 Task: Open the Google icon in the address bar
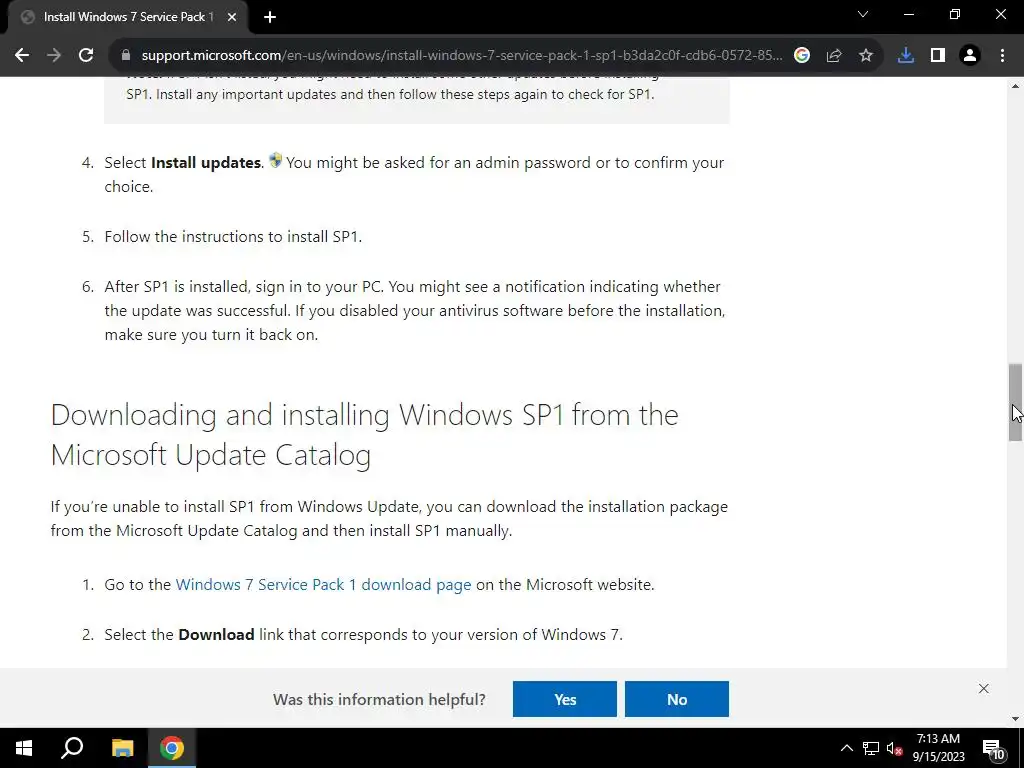pos(801,56)
